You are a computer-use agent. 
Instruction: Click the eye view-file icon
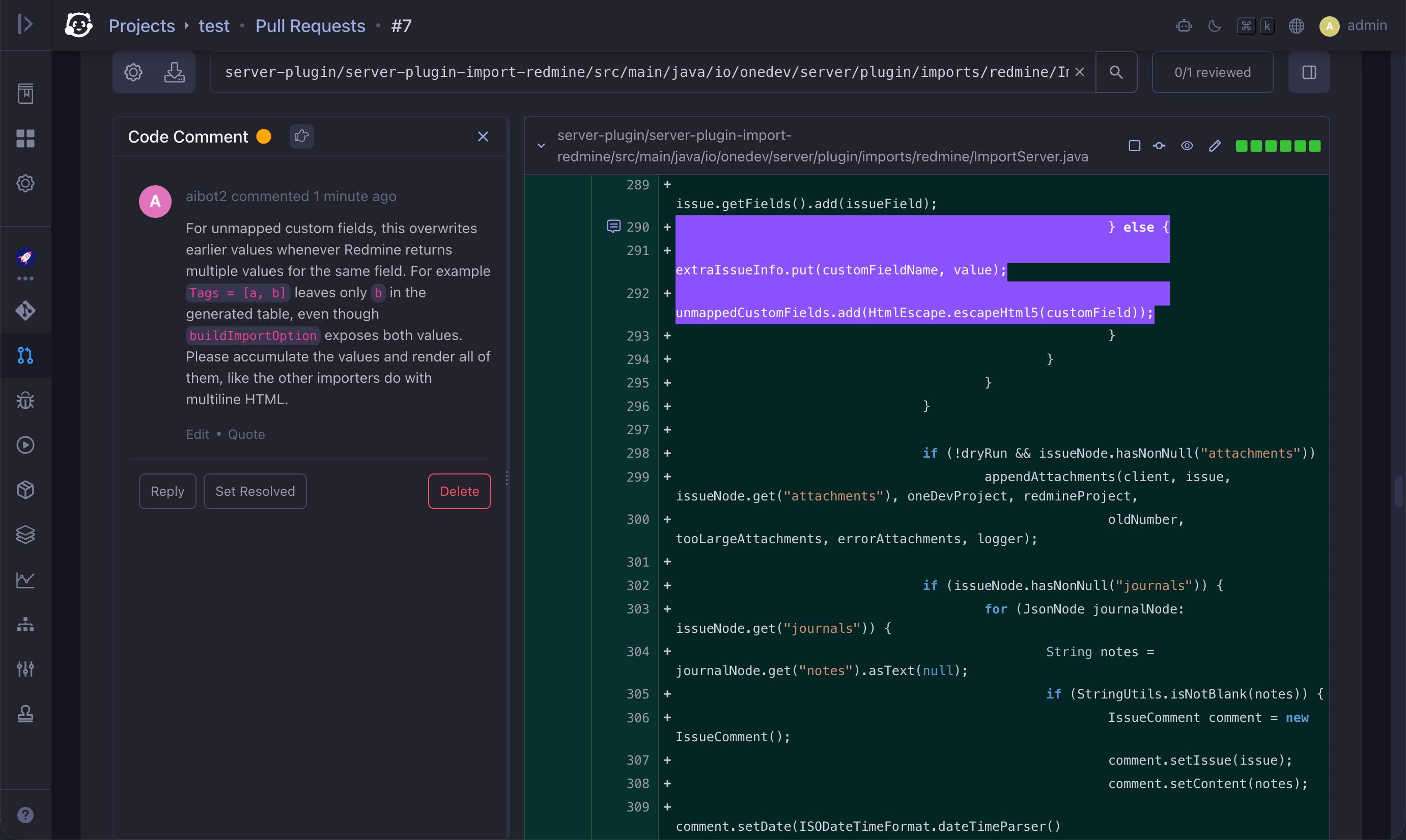pos(1187,146)
